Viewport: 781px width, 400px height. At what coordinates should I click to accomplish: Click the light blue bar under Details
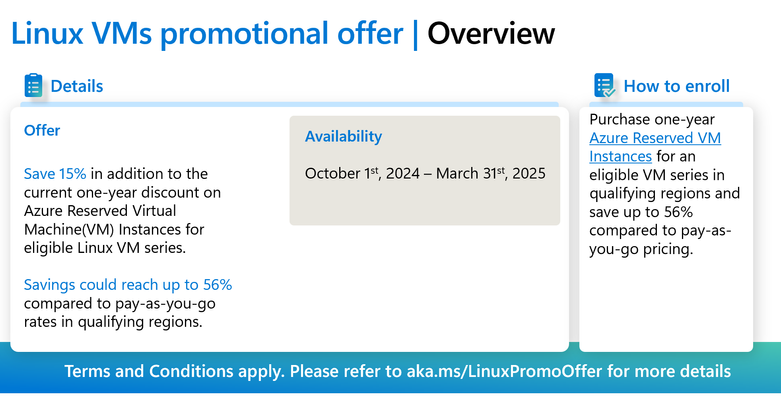click(x=289, y=104)
